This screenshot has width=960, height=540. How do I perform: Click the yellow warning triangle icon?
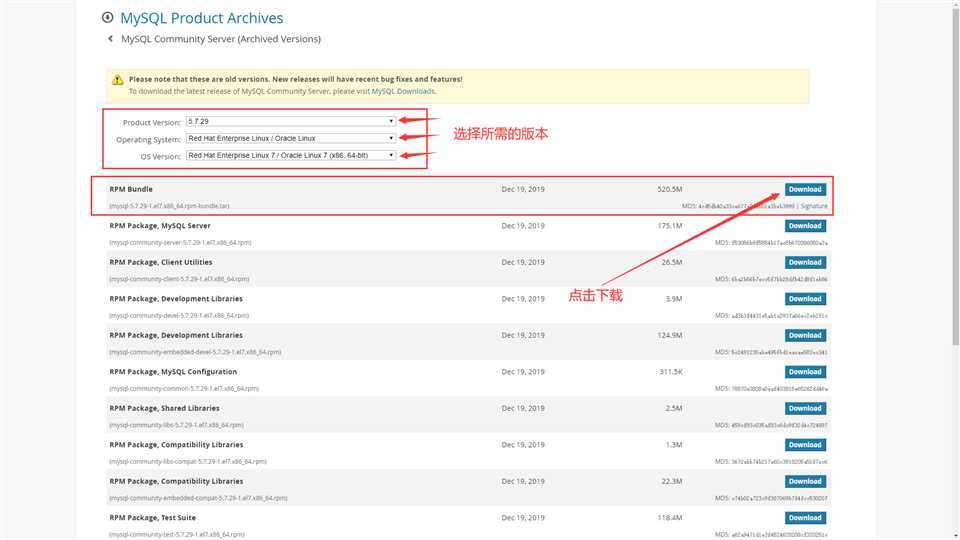118,80
